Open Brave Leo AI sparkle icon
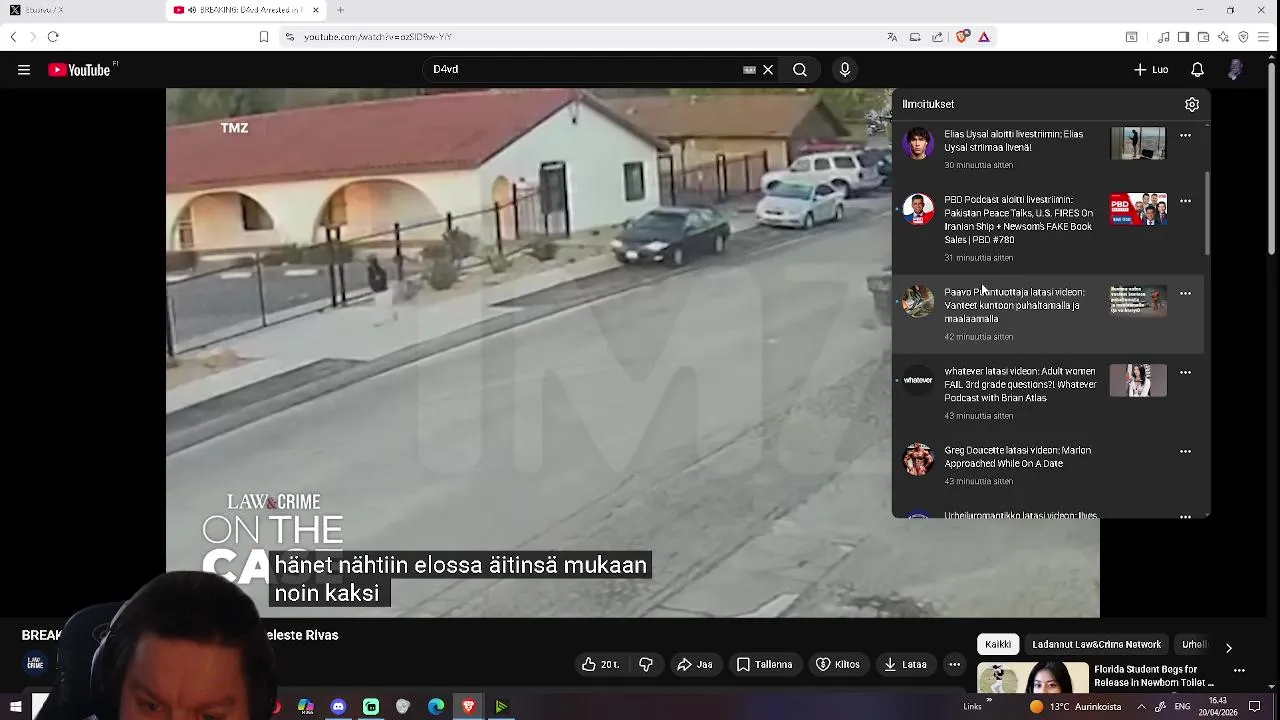 pyautogui.click(x=1223, y=37)
